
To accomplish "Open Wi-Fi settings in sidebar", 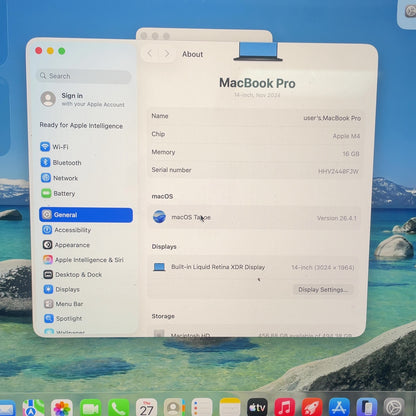I will [54, 147].
